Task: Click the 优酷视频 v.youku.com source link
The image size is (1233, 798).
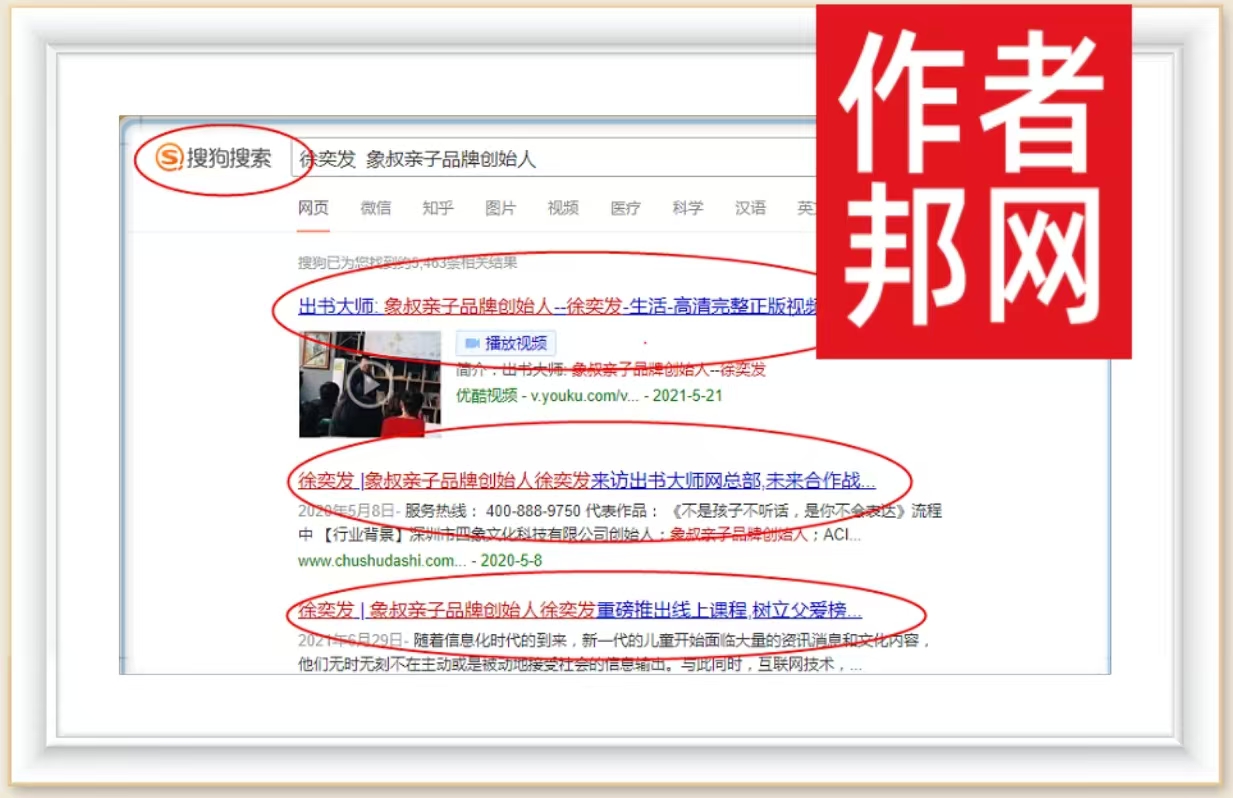Action: tap(547, 395)
